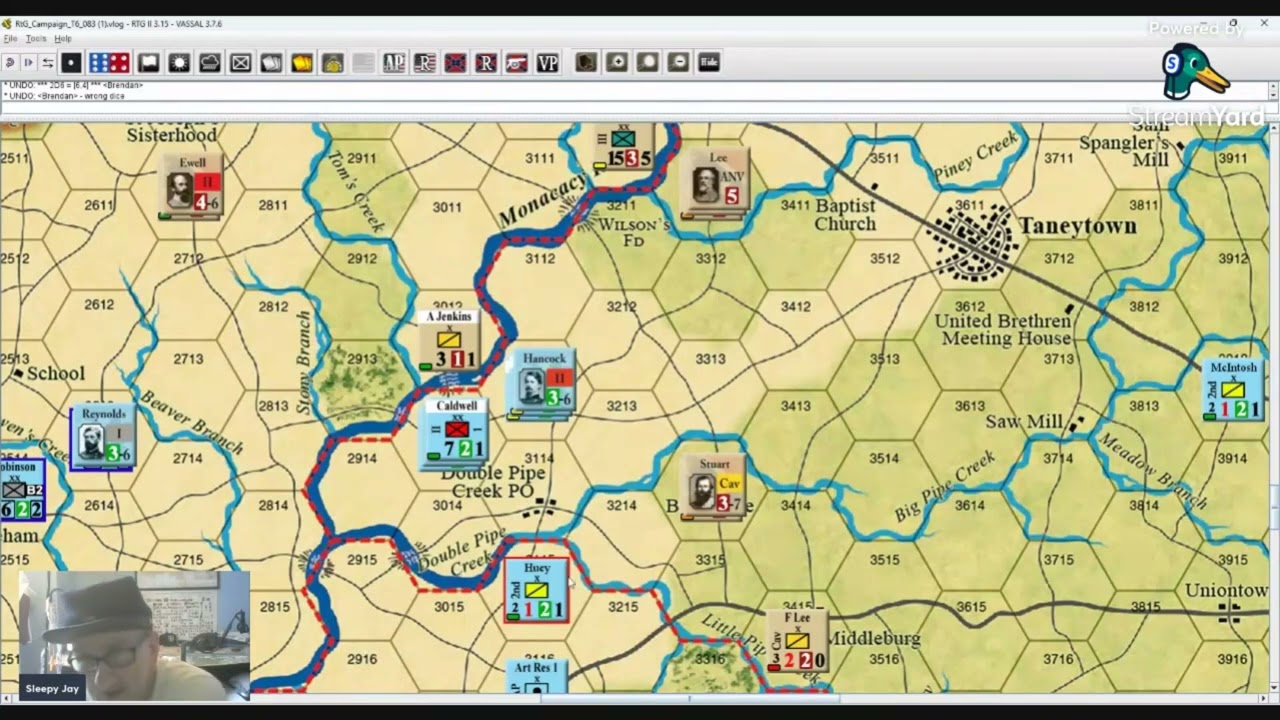Select the F Lee cavalry counter

coord(797,641)
